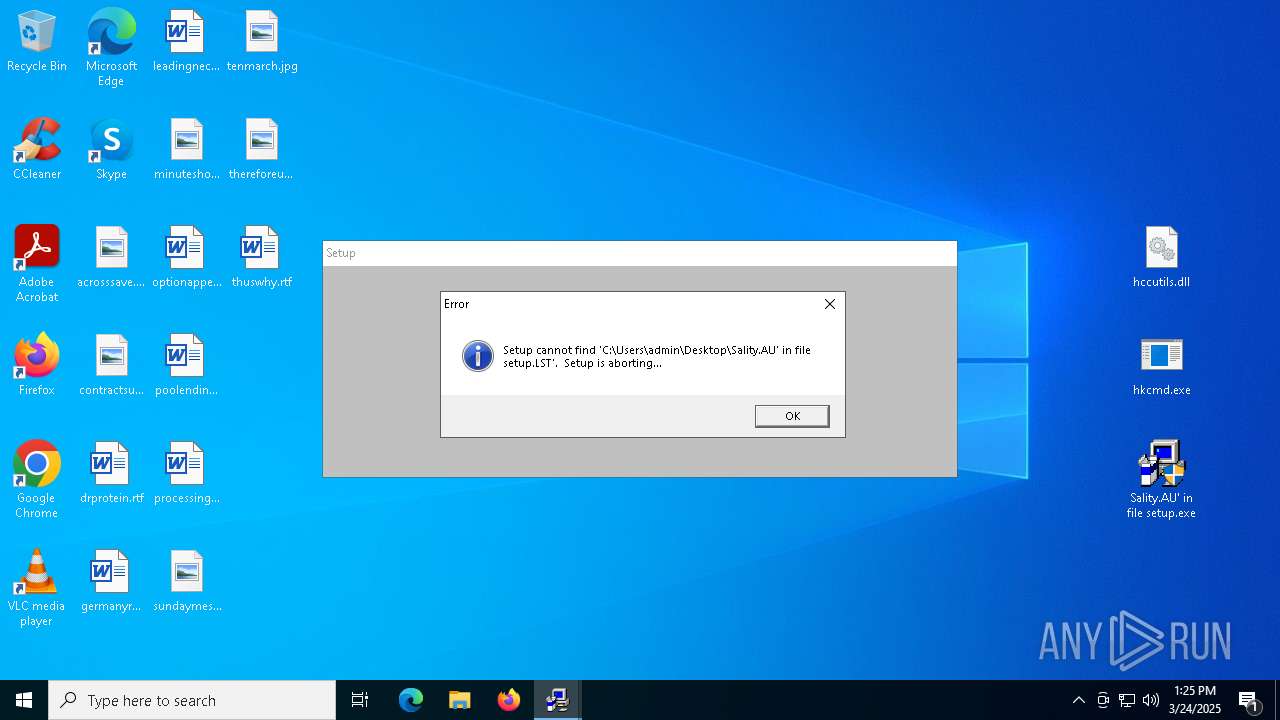Viewport: 1280px width, 720px height.
Task: Select the hccutils.dll file
Action: tap(1161, 258)
